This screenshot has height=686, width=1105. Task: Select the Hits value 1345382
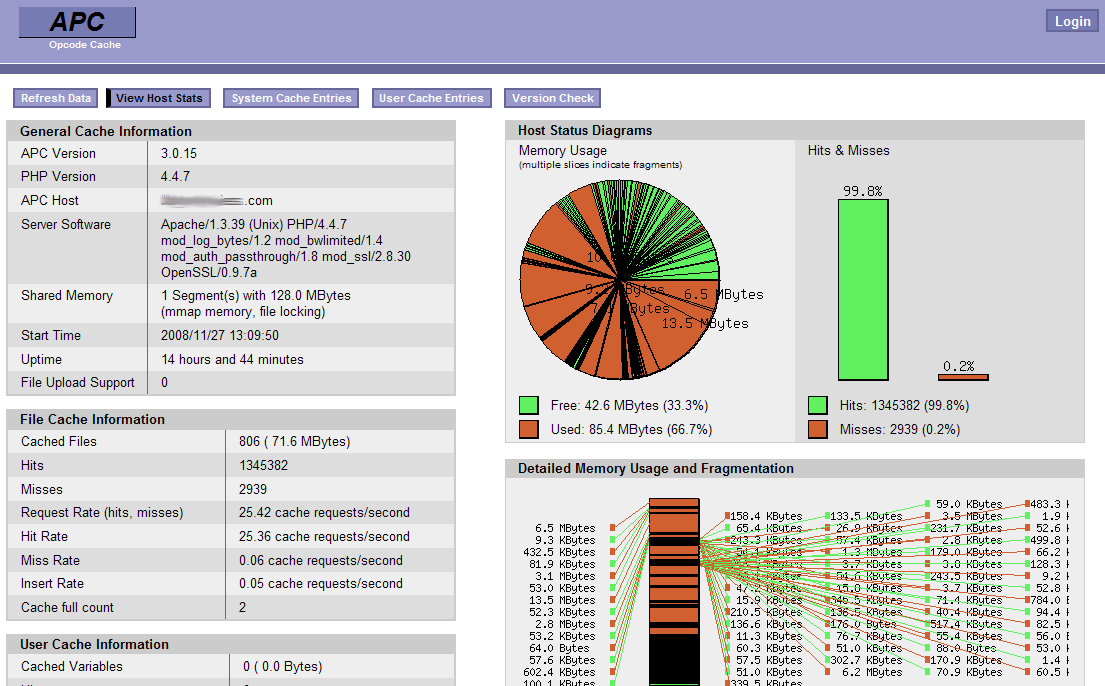264,465
